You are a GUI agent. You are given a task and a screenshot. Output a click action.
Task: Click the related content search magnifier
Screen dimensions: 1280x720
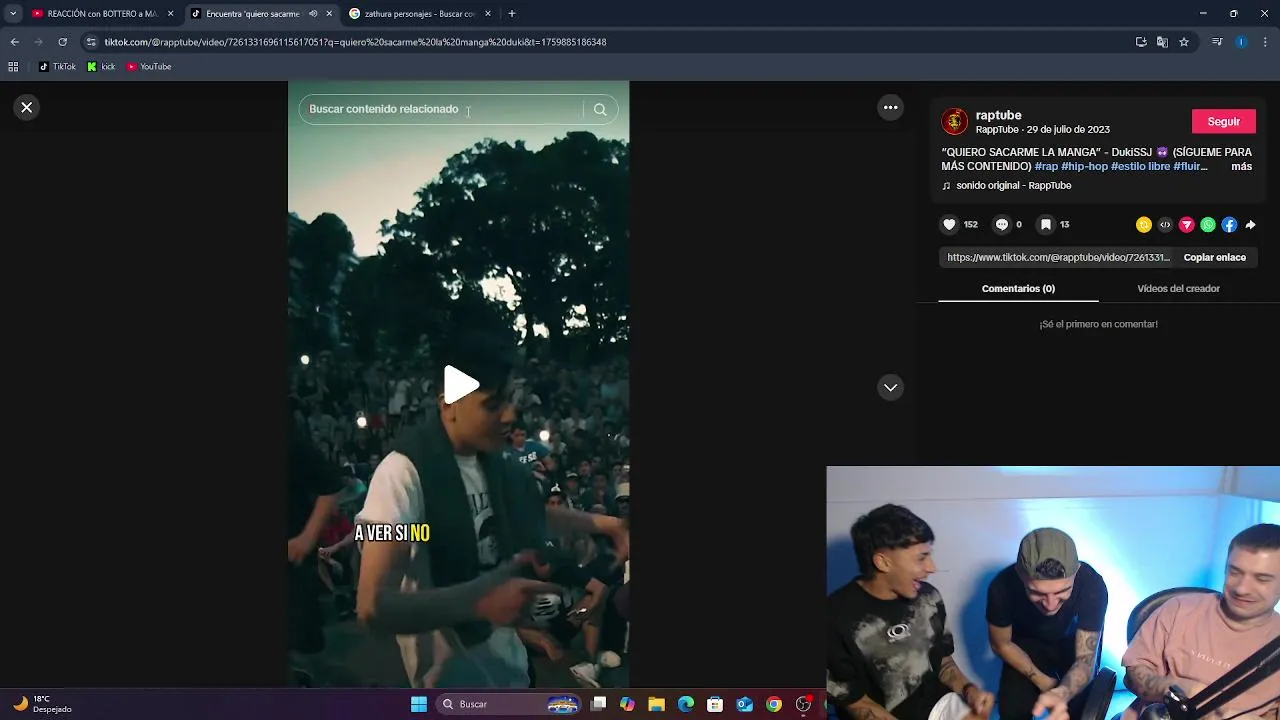(x=600, y=109)
